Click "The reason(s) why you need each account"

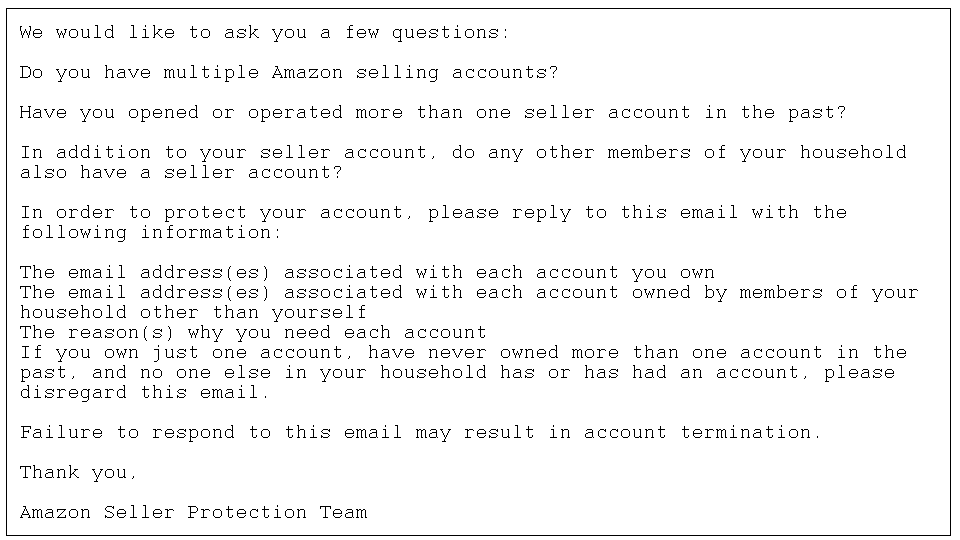253,332
